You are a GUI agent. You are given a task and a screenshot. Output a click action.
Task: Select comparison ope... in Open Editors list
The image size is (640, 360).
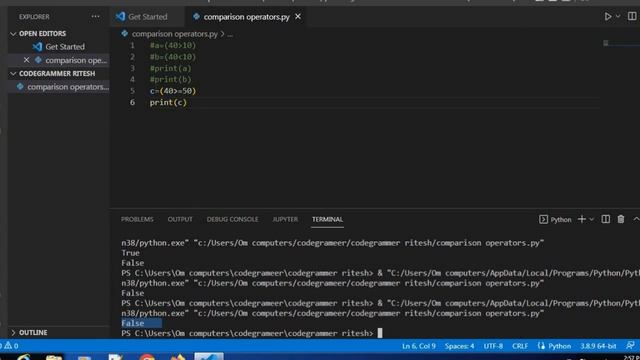(76, 60)
